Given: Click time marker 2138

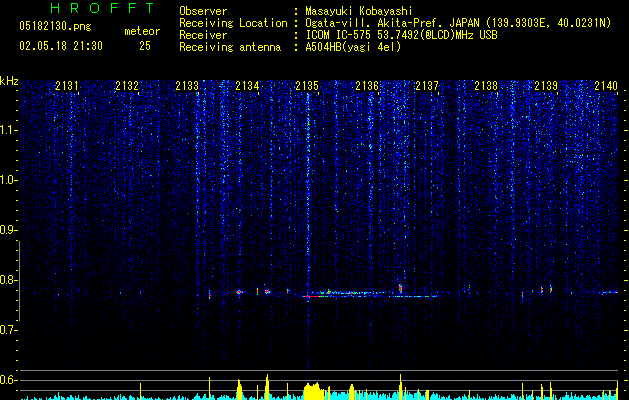Looking at the screenshot, I should pos(486,86).
